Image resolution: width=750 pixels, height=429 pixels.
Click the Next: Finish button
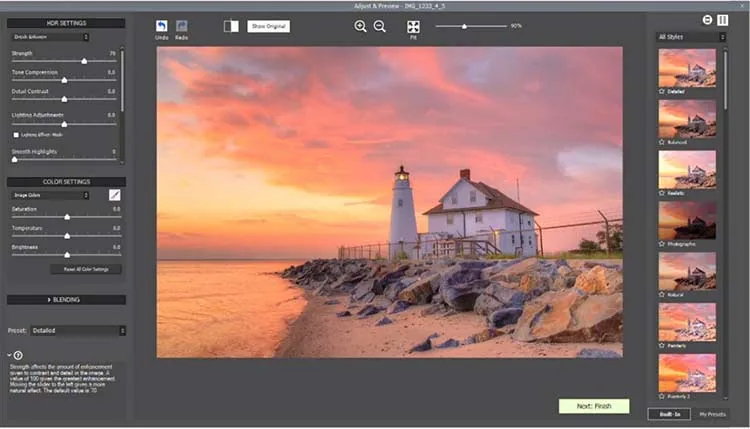[594, 406]
